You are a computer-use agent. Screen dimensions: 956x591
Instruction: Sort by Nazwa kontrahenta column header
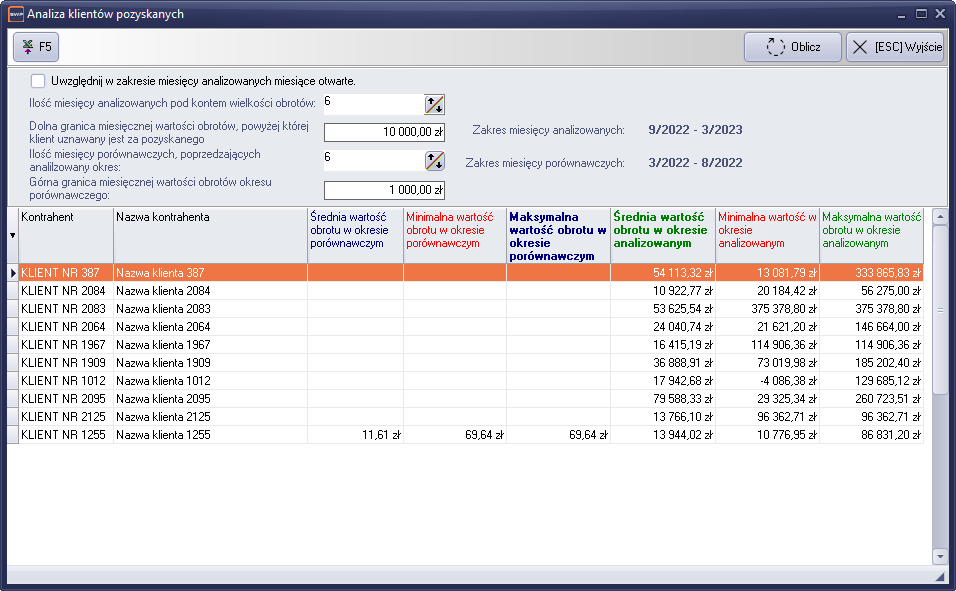click(210, 235)
